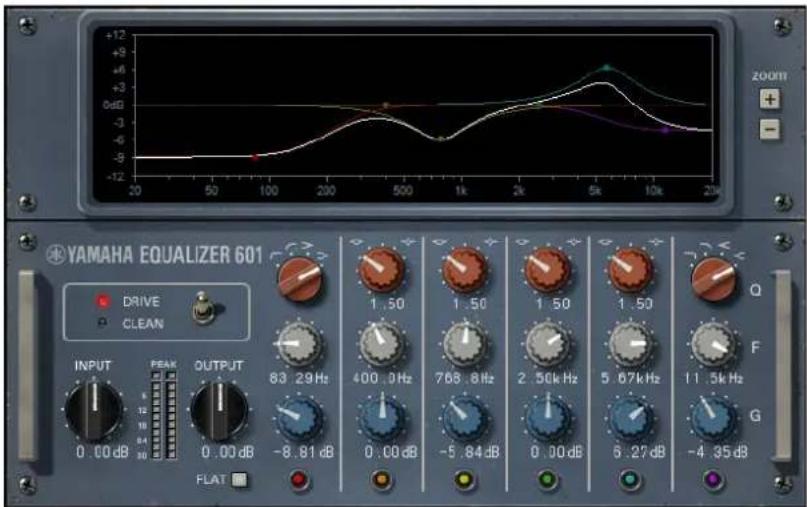Click the 6.27 dB gain value

point(639,452)
